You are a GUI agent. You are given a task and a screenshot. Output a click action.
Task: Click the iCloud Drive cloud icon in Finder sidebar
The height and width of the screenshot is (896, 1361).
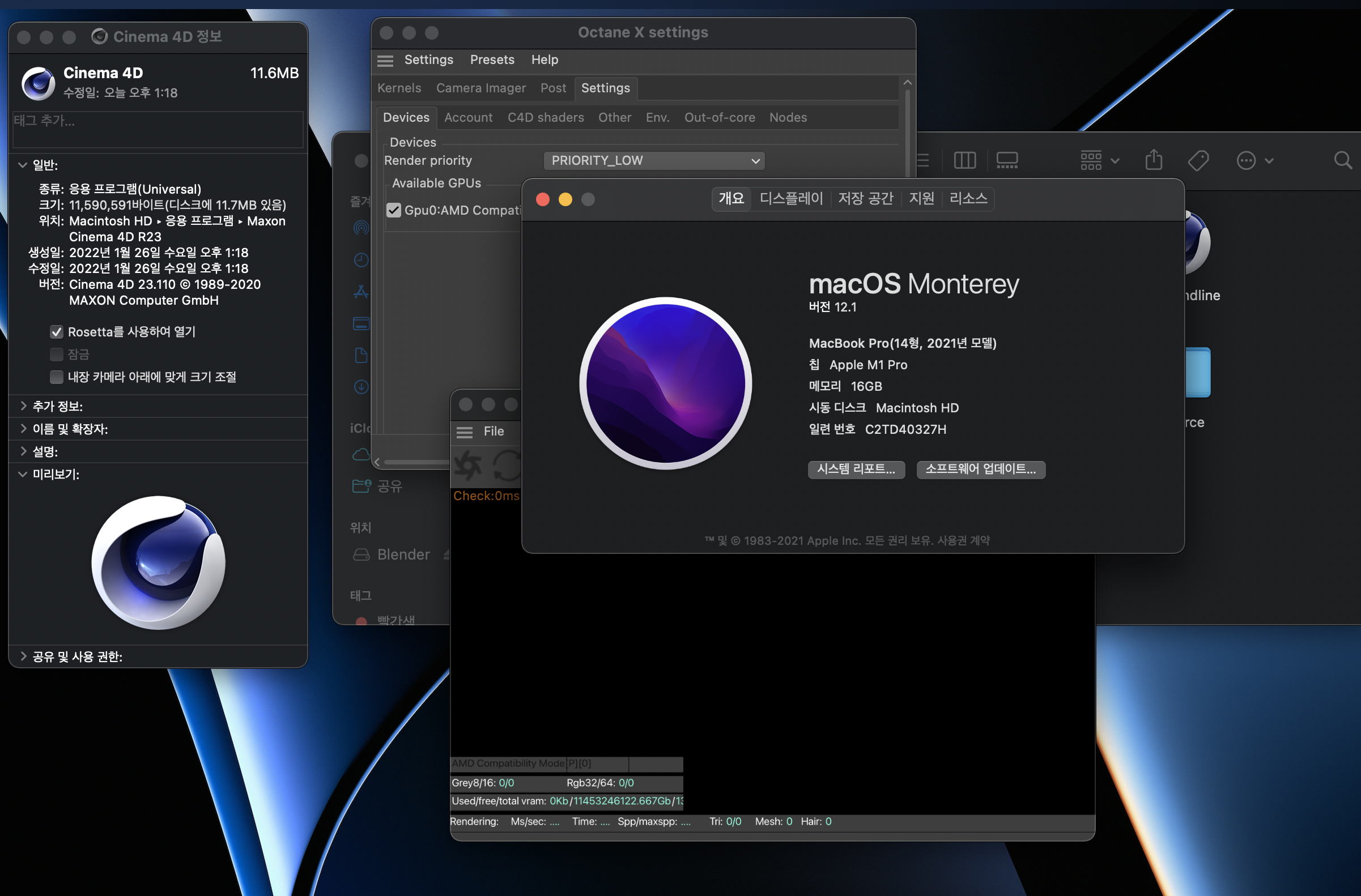(361, 455)
